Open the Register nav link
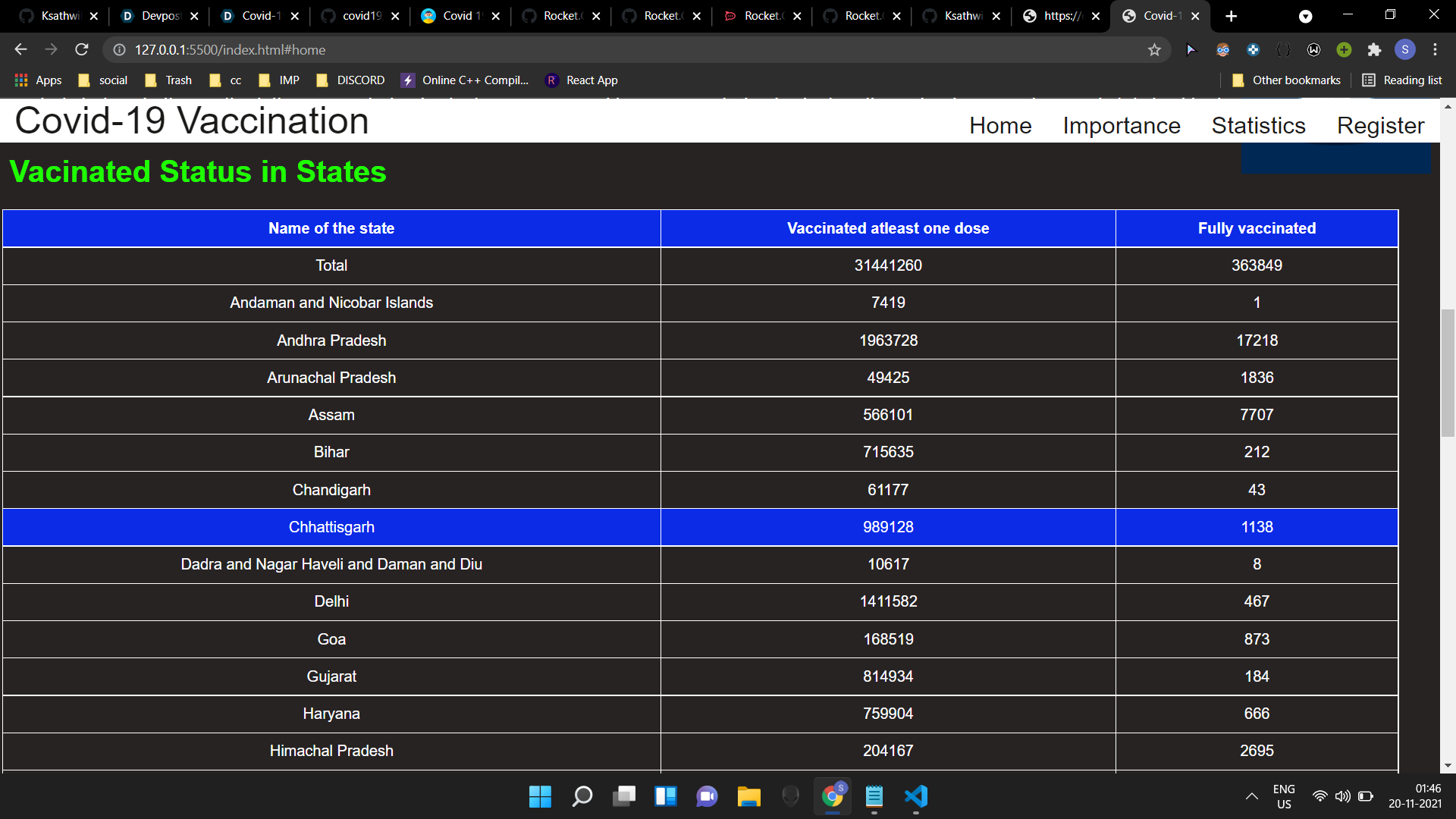Screen dimensions: 1456x819 [1380, 125]
